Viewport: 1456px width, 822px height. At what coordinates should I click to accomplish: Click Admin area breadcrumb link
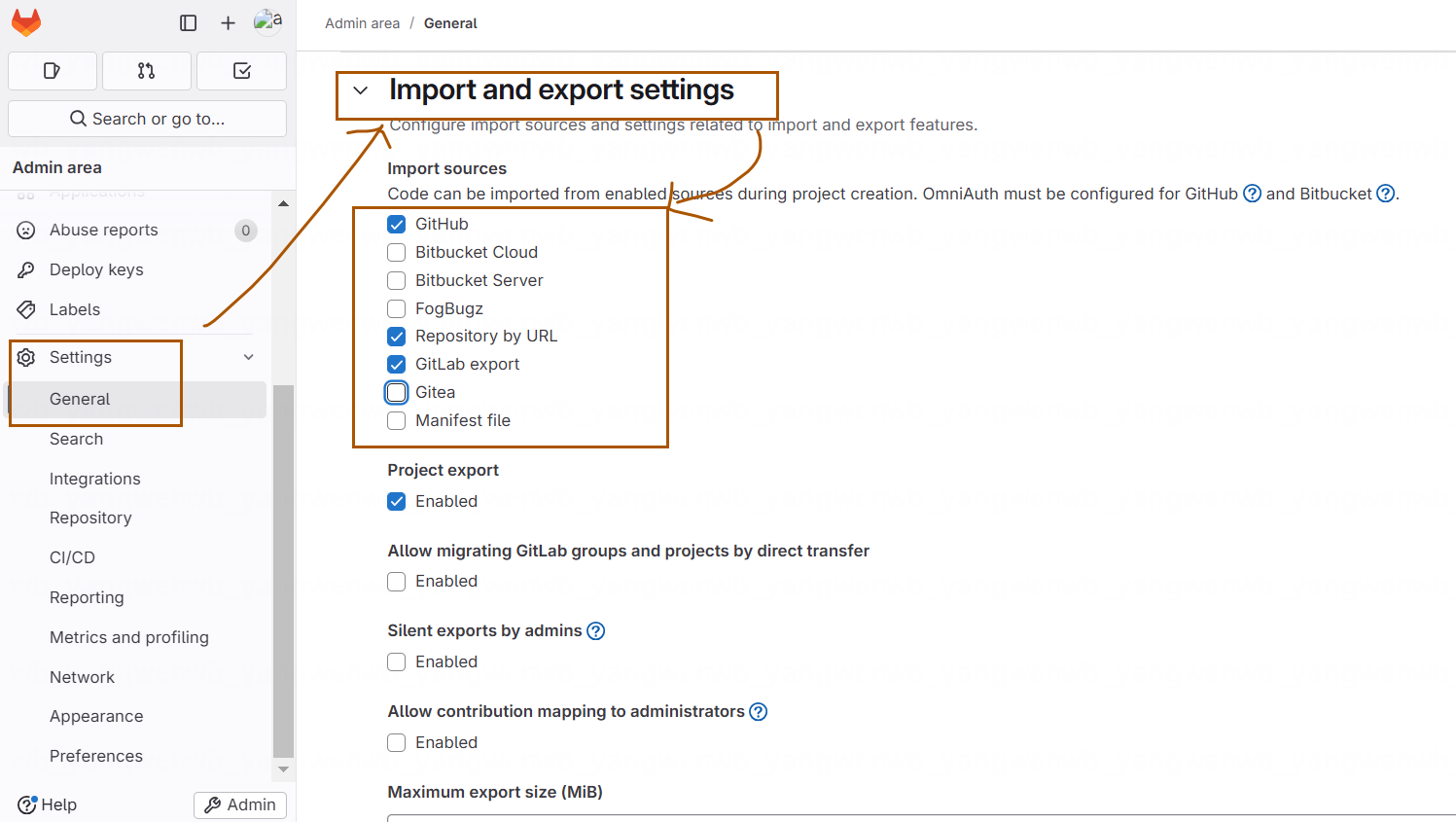click(362, 23)
